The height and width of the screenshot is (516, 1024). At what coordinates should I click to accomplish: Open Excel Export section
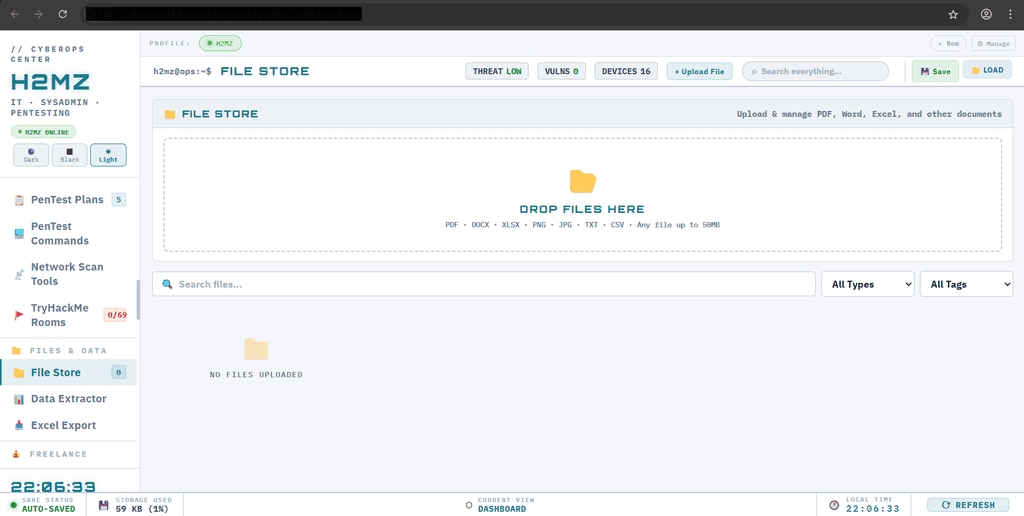[69, 425]
